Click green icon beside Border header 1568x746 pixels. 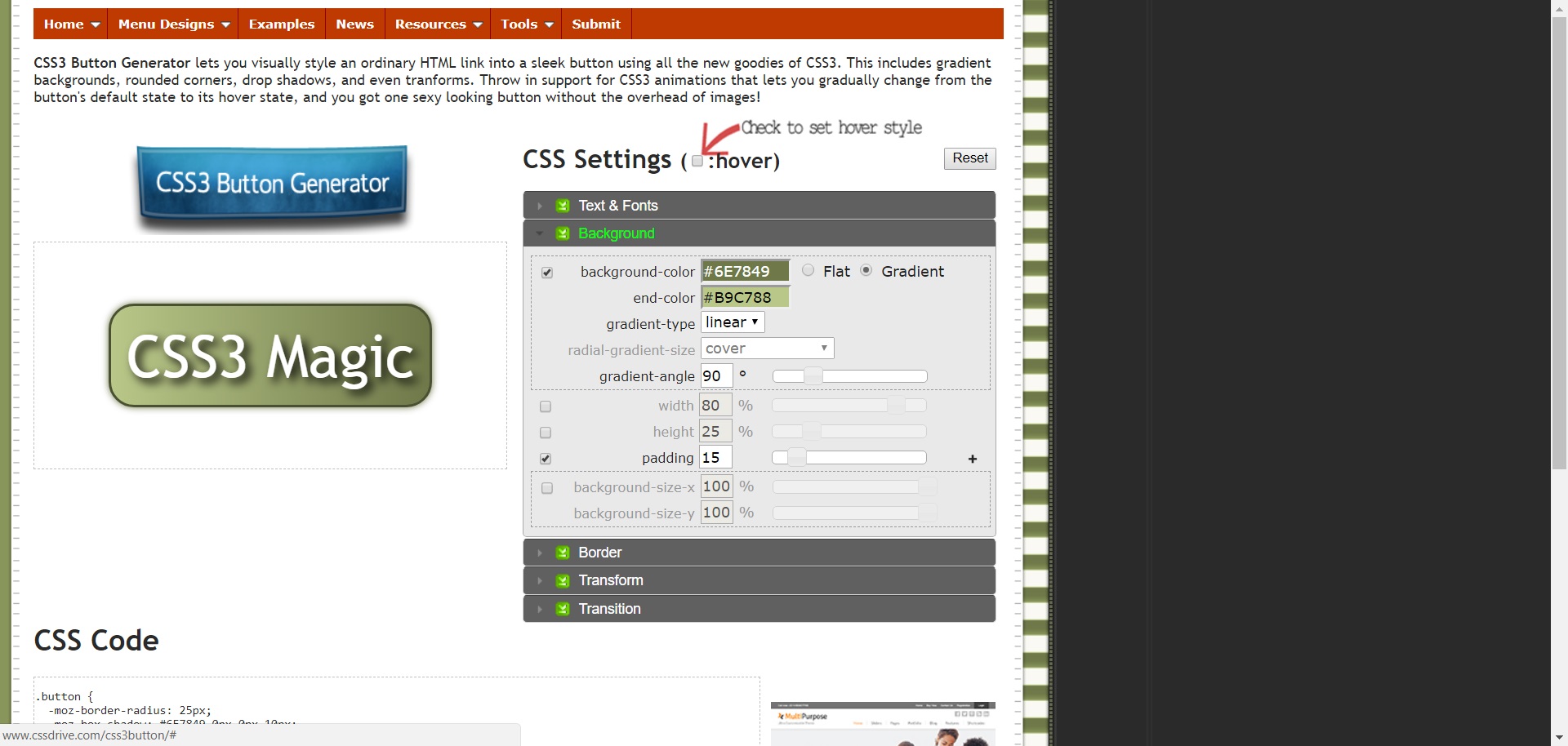click(563, 553)
